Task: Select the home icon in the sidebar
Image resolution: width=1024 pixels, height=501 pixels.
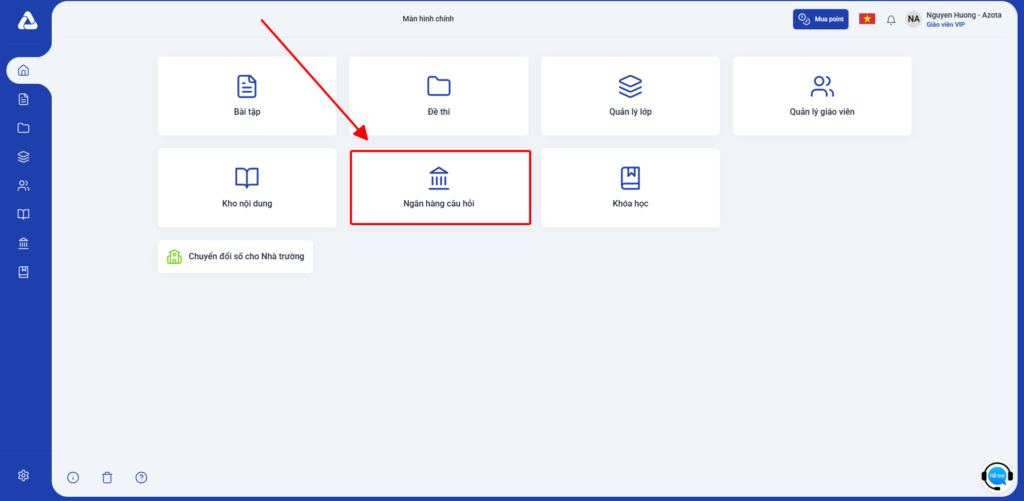Action: click(24, 70)
